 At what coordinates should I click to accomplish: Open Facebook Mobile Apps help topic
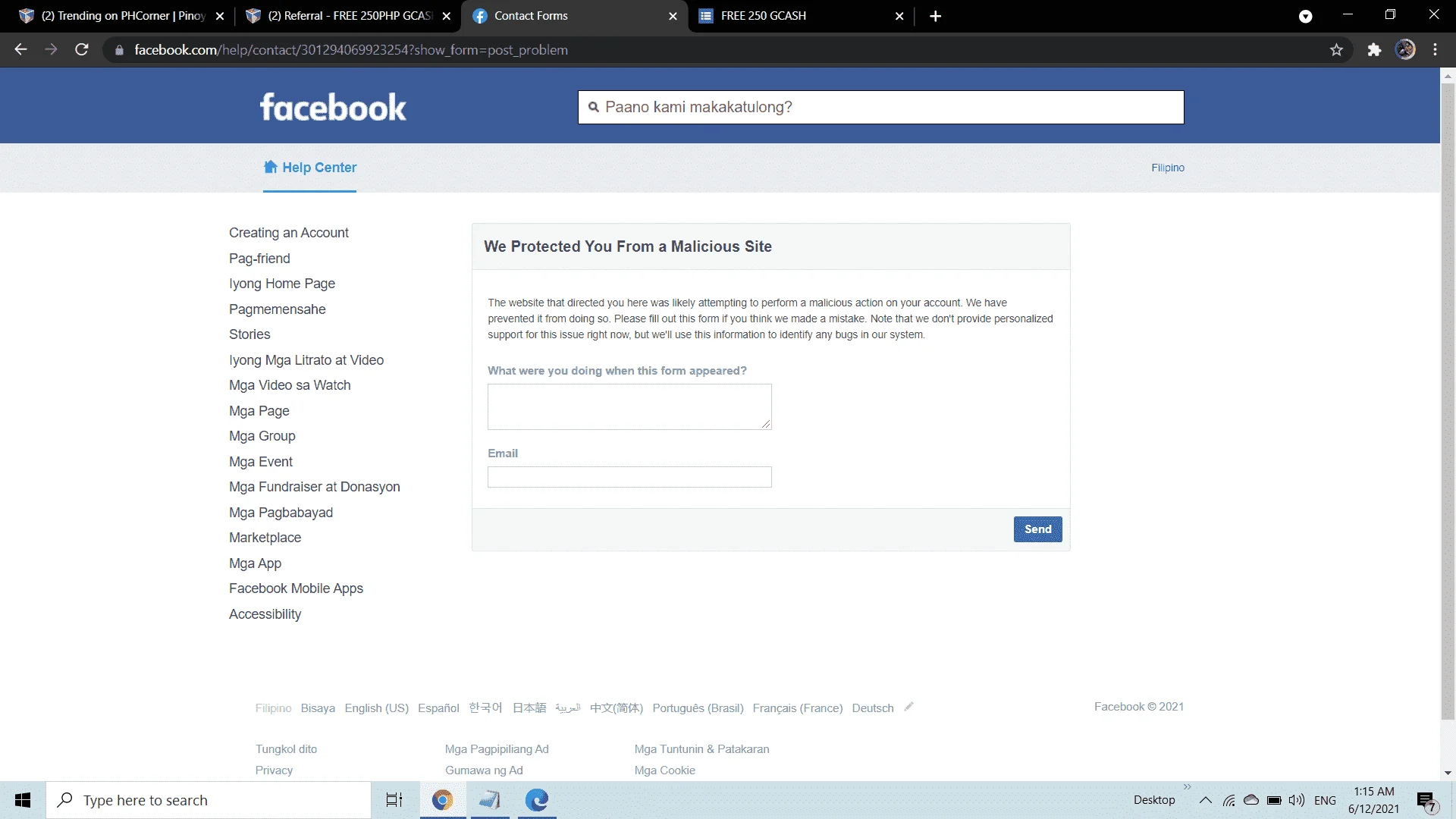pyautogui.click(x=296, y=588)
